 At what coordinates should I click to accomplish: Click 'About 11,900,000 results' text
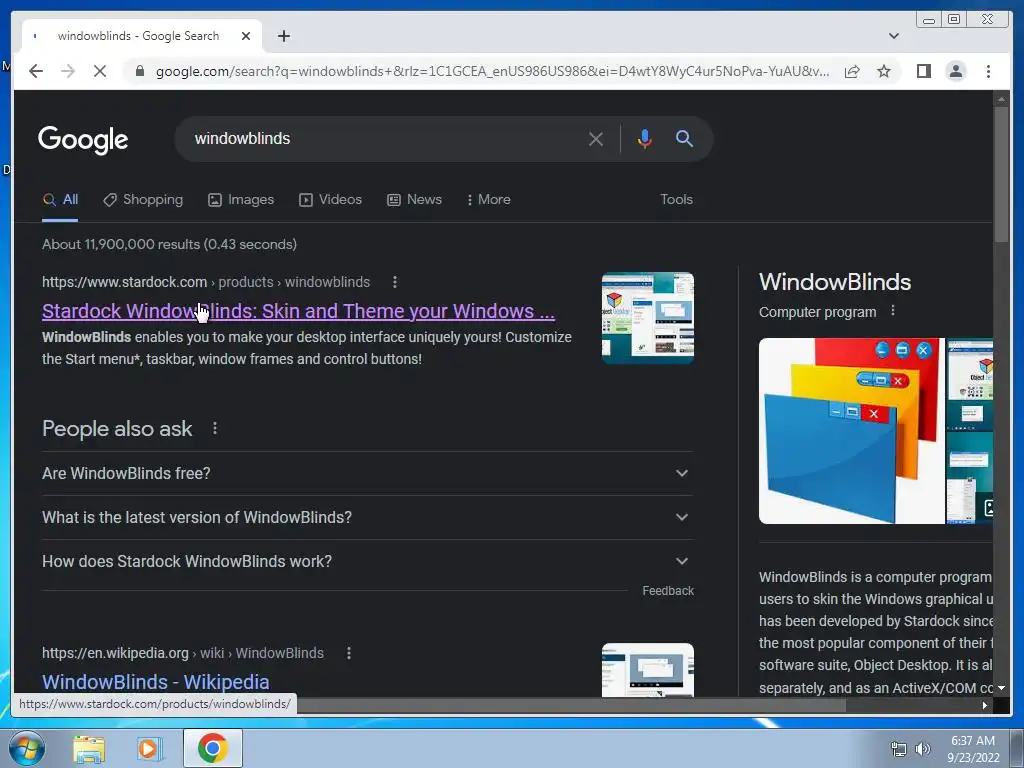pyautogui.click(x=121, y=244)
